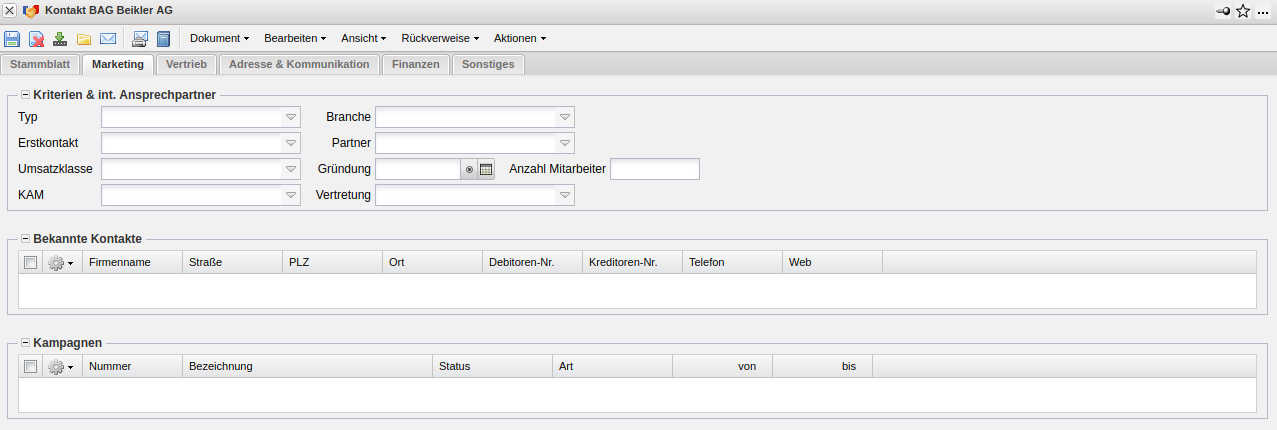Click the envelope email icon
This screenshot has height=430, width=1277.
coord(108,39)
